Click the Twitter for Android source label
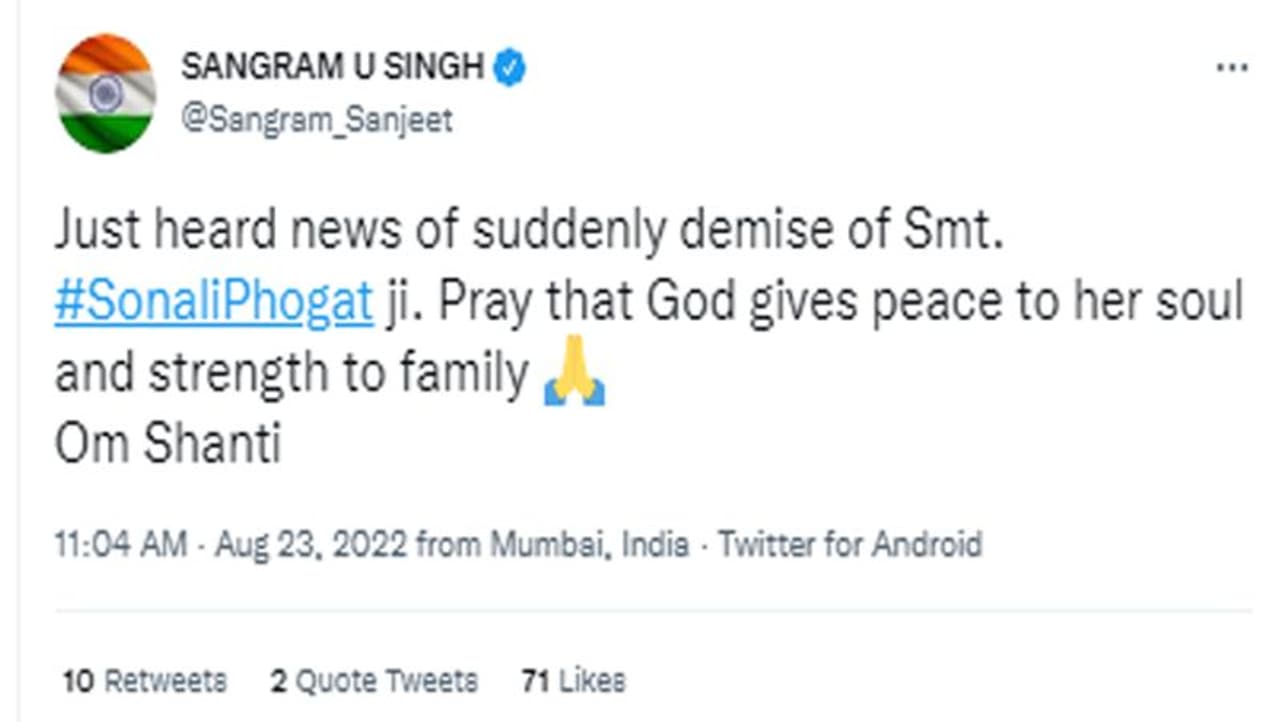This screenshot has height=722, width=1280. point(850,545)
